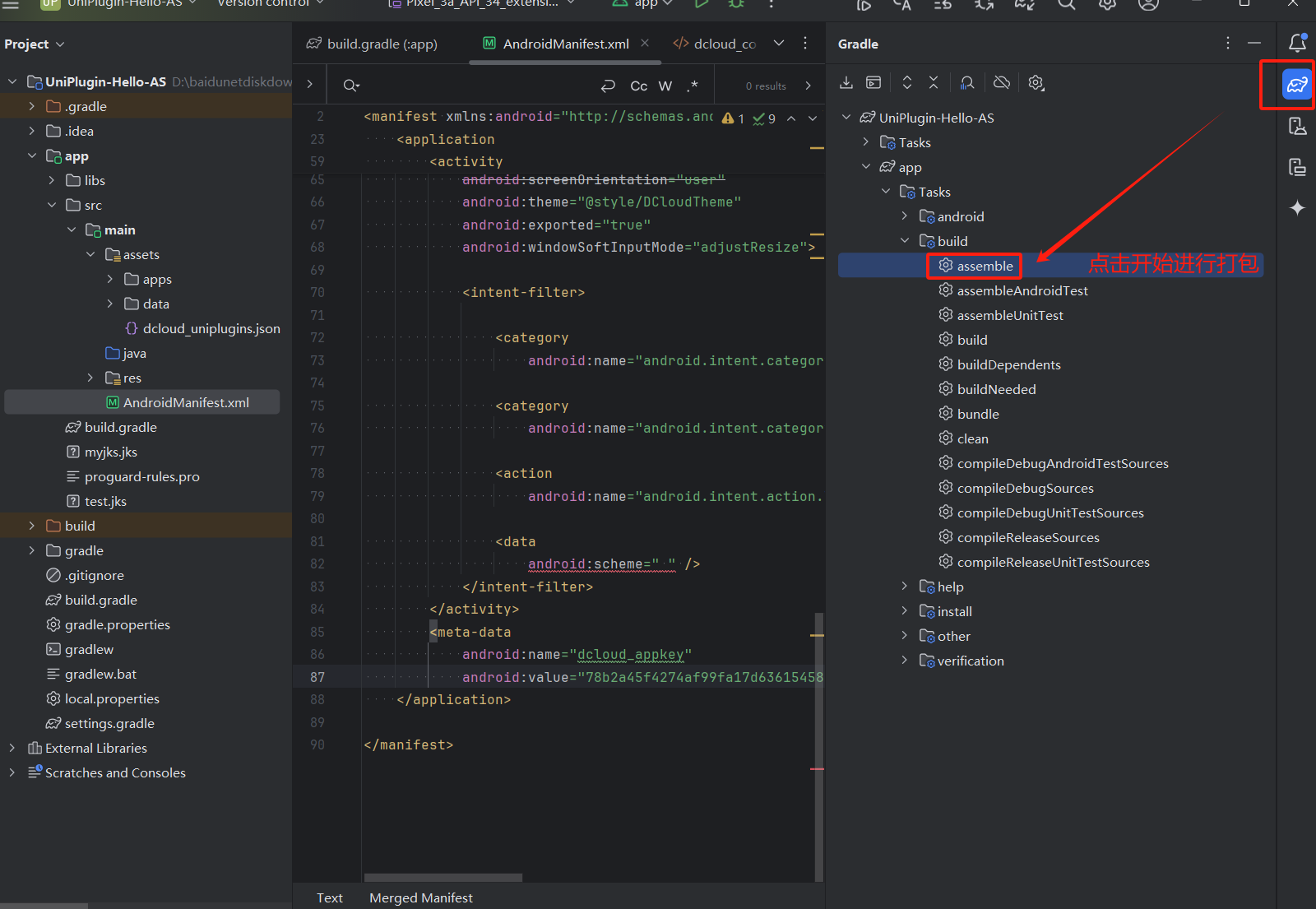Image resolution: width=1316 pixels, height=909 pixels.
Task: Expand the res folder
Action: point(90,378)
